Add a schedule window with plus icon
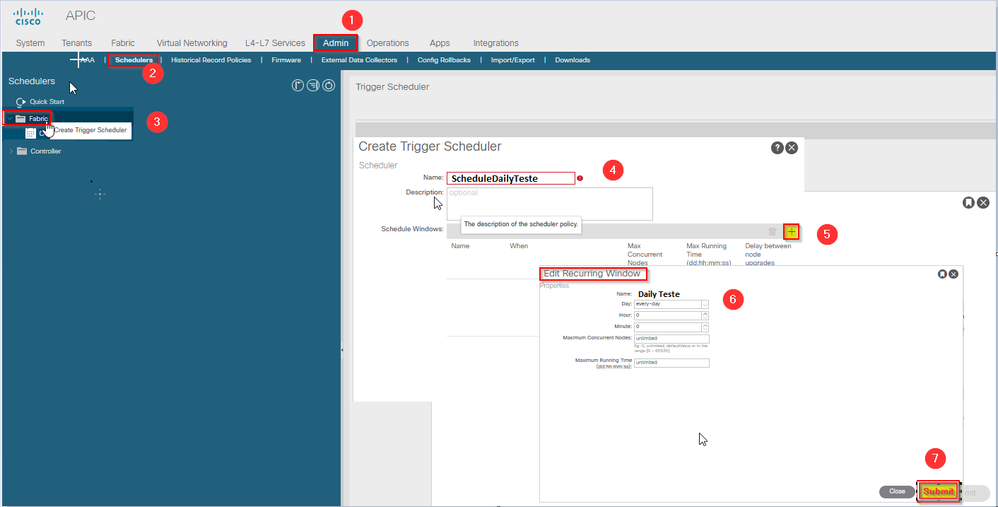The width and height of the screenshot is (998, 507). click(x=791, y=232)
